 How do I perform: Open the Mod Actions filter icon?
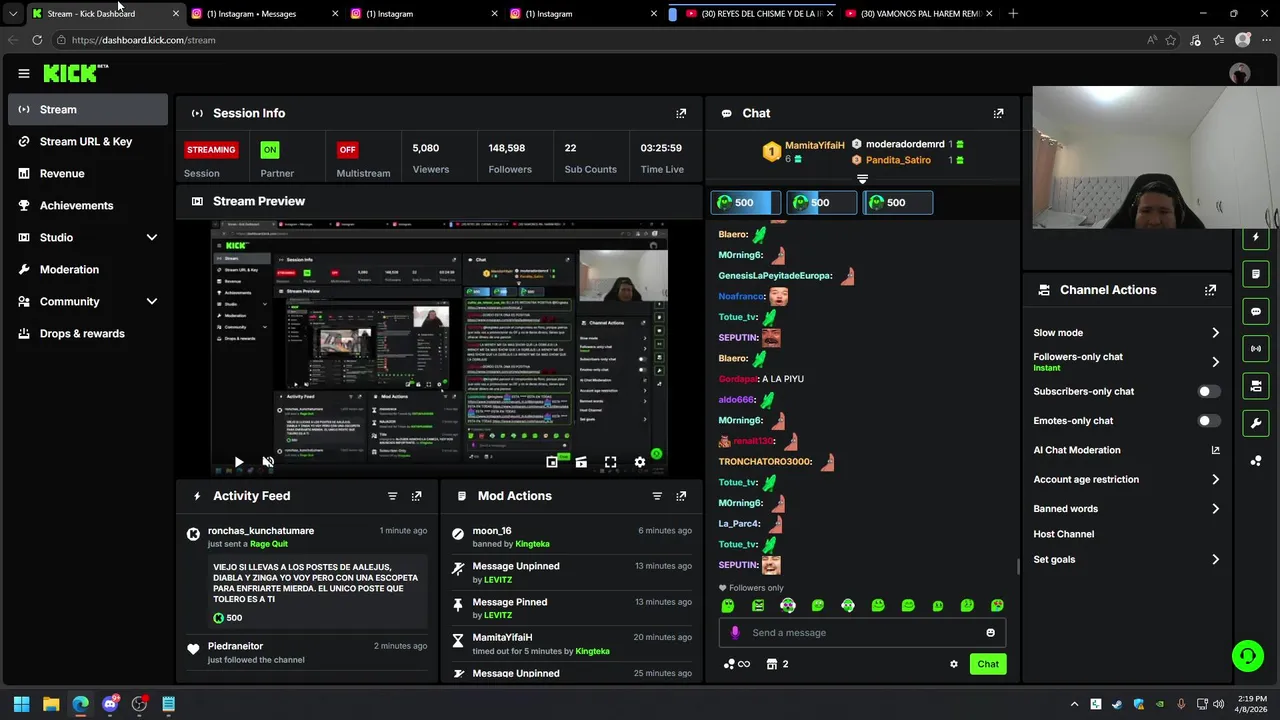click(x=657, y=496)
